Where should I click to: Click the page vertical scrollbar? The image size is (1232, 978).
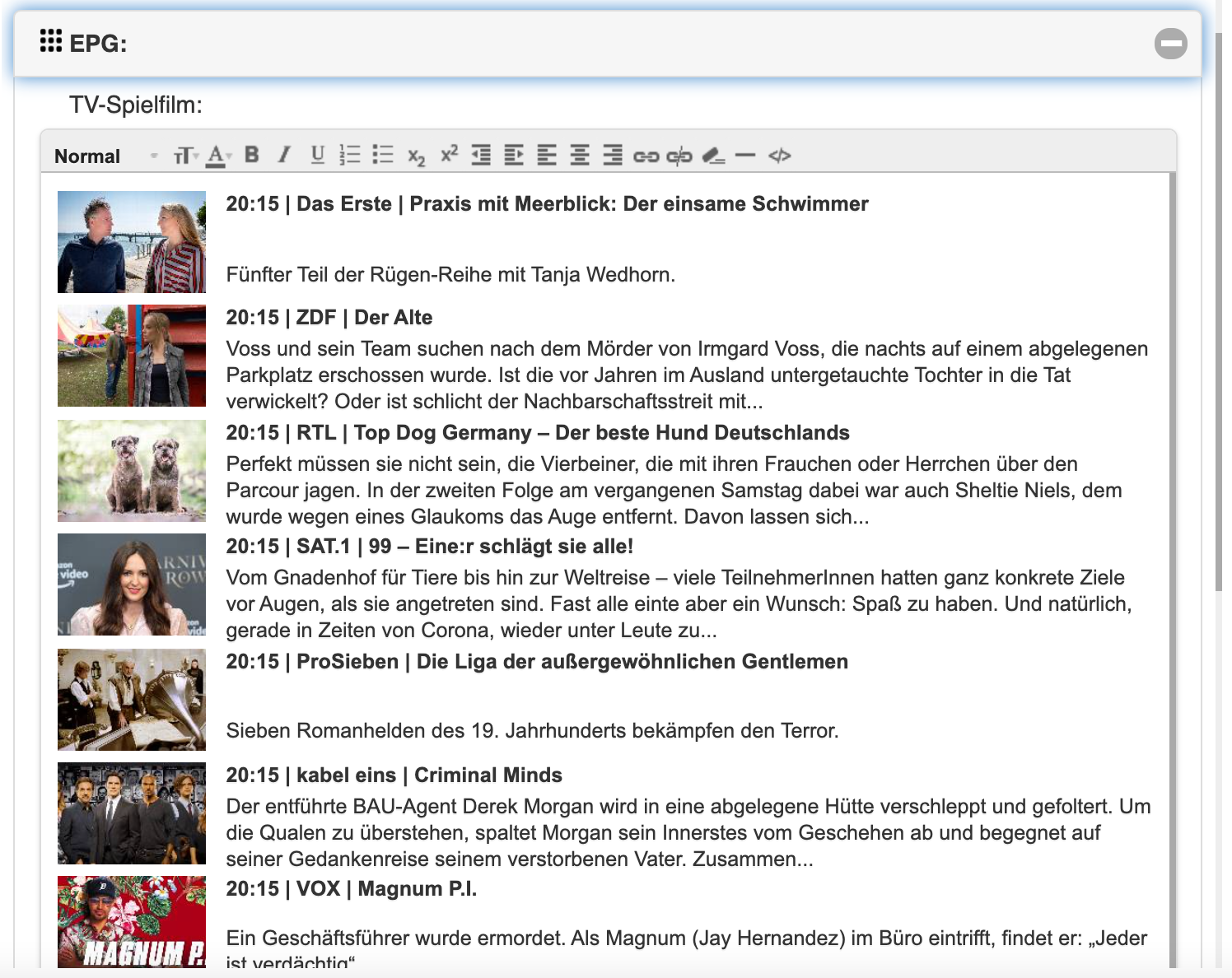1218,313
